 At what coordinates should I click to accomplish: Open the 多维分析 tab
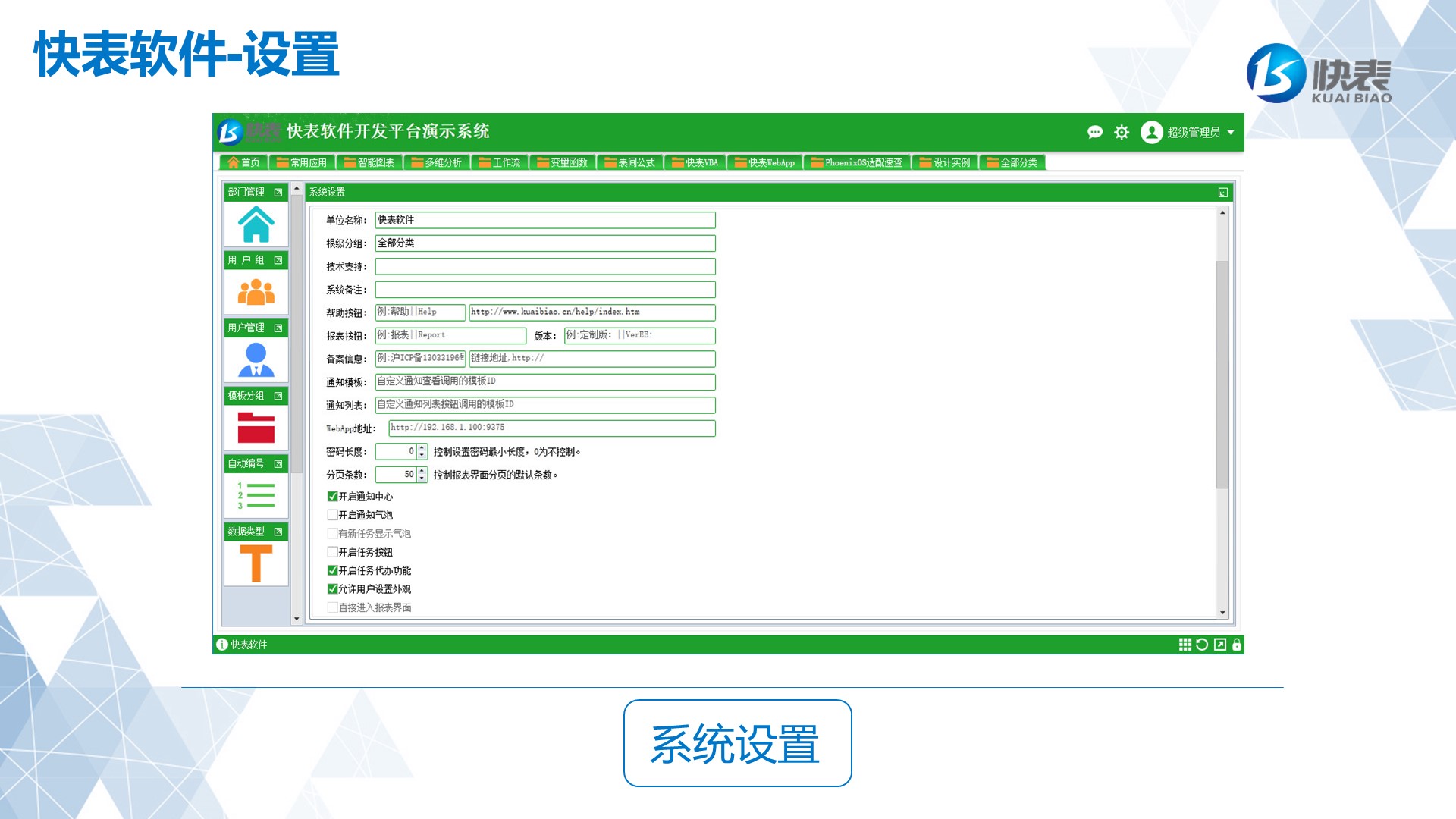436,162
